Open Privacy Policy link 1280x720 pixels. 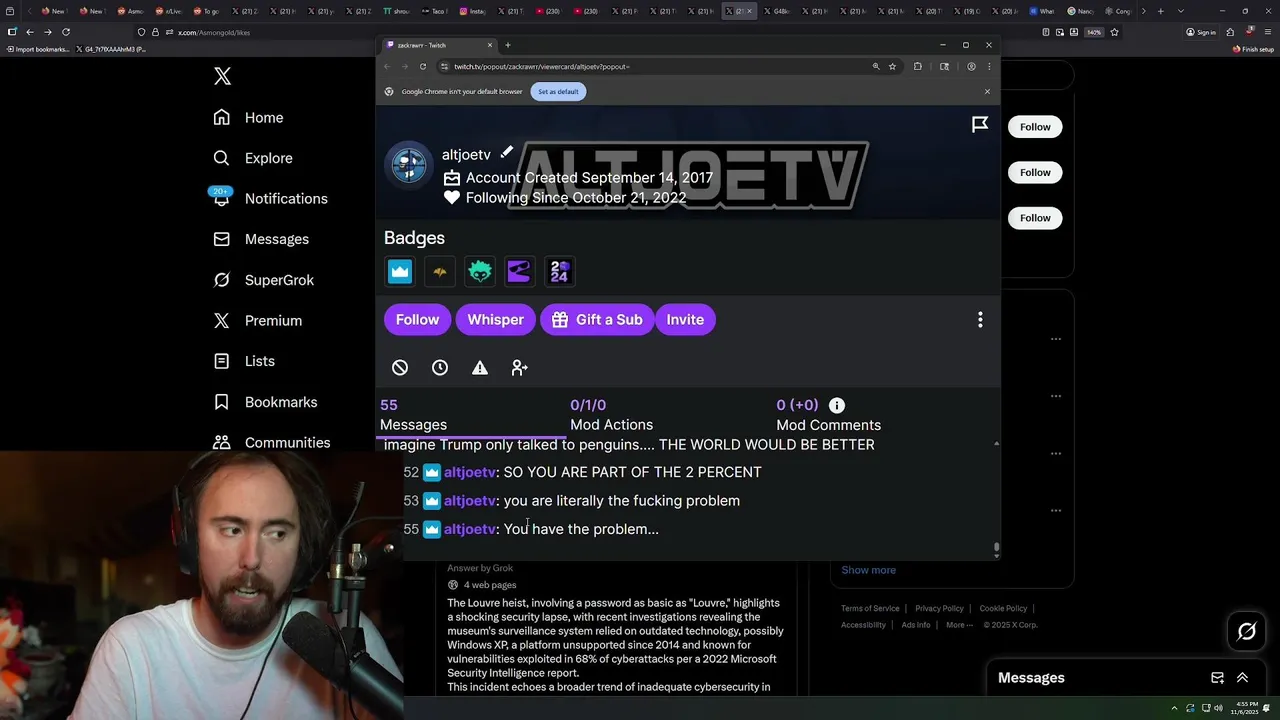[x=939, y=608]
